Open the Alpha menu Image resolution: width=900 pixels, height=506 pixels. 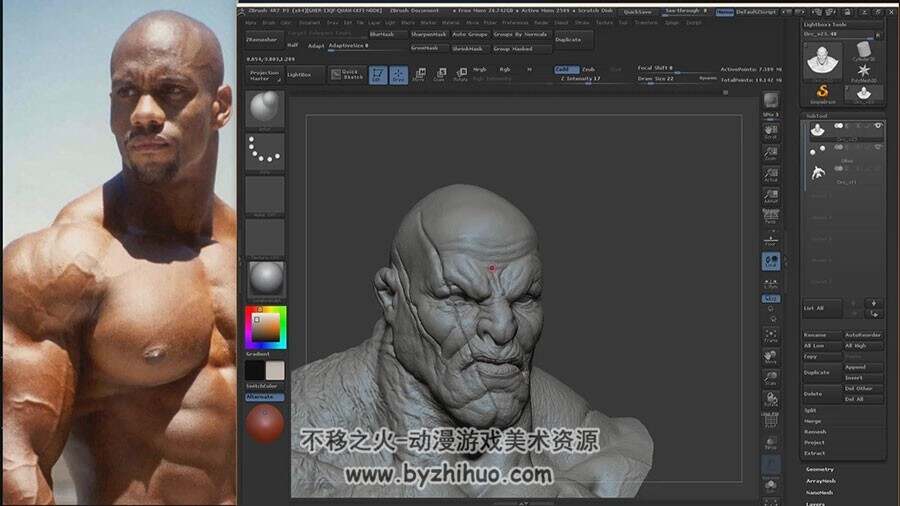pyautogui.click(x=251, y=23)
